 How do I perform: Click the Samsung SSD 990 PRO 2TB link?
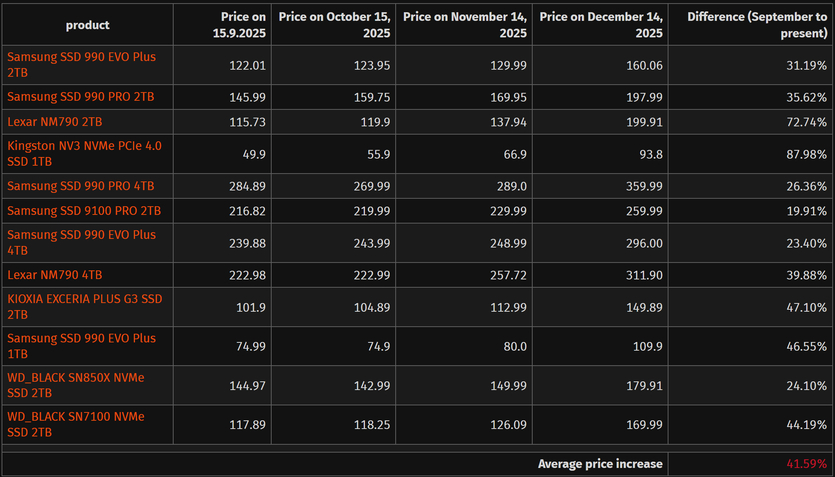click(80, 96)
